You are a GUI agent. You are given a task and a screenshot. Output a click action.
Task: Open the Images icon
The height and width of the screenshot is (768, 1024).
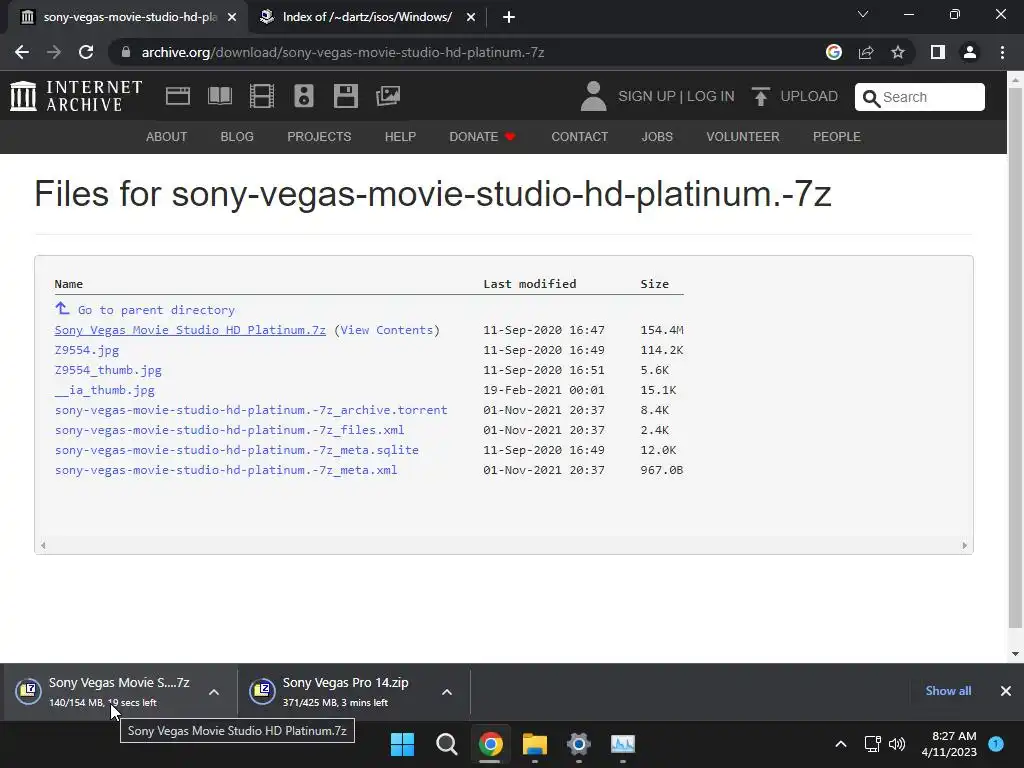[x=388, y=96]
